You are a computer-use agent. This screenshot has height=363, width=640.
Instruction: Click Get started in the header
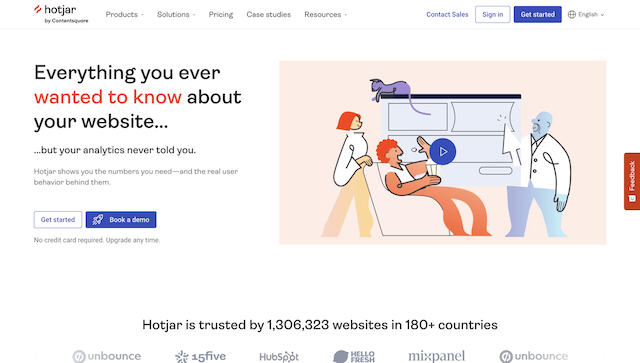[538, 15]
